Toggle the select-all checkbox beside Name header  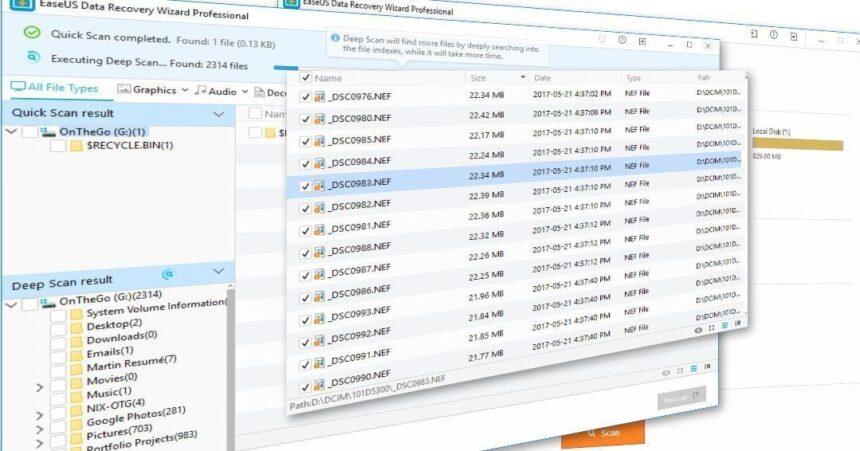pos(306,77)
